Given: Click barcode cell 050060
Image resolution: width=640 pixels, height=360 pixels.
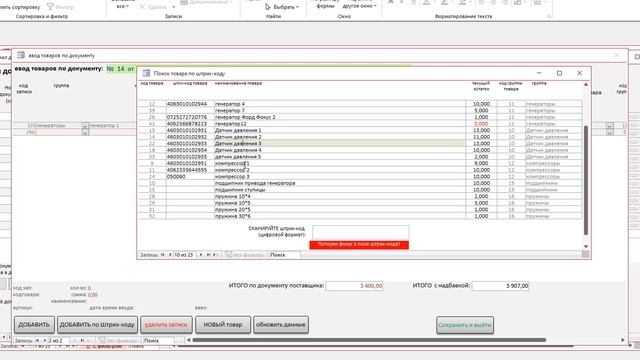Looking at the screenshot, I should point(190,177).
